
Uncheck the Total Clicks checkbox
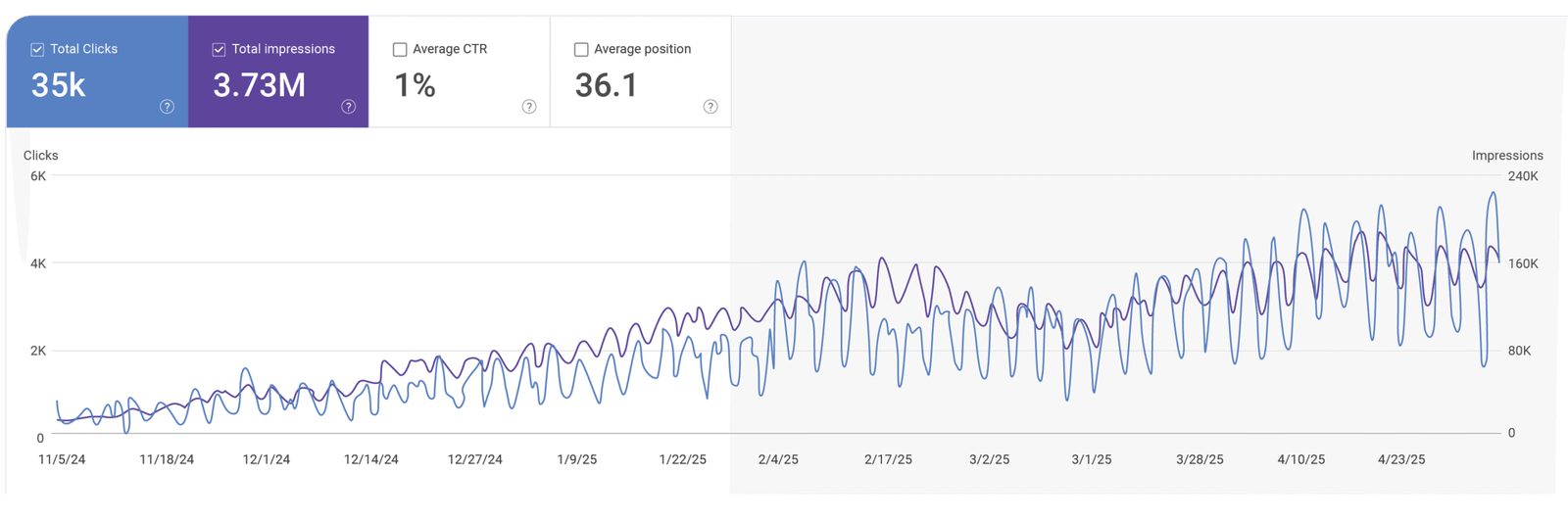pyautogui.click(x=37, y=49)
